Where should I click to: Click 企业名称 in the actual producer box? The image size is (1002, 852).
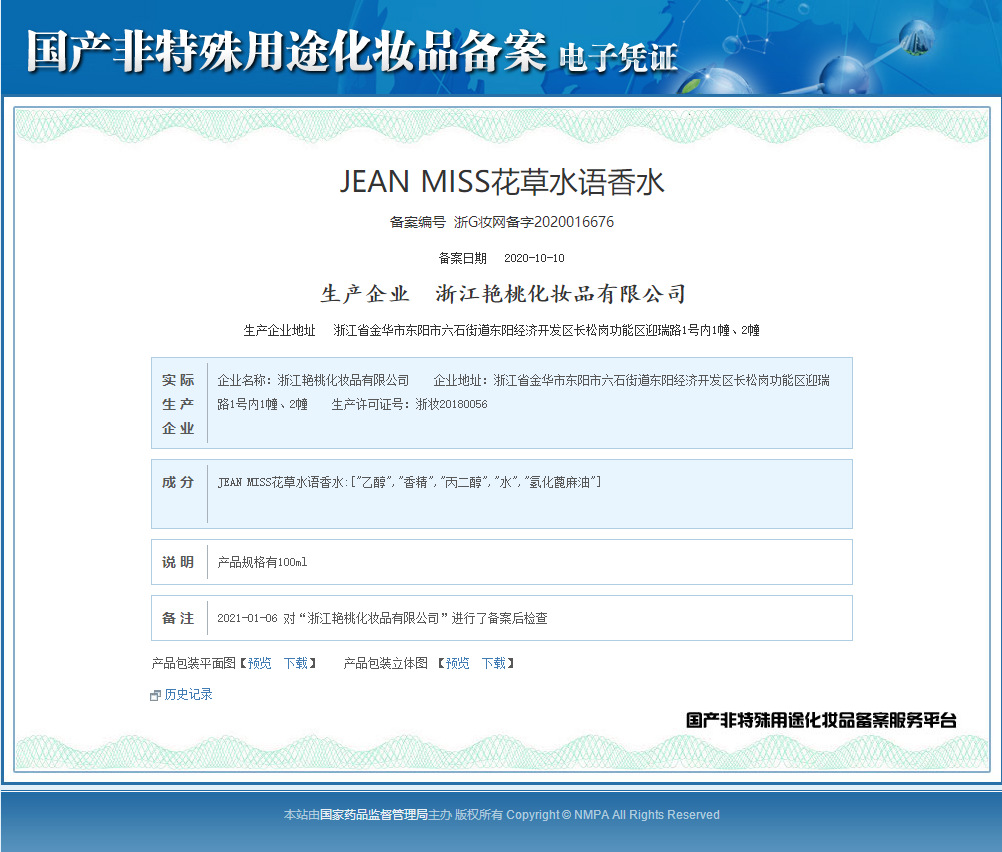point(244,380)
